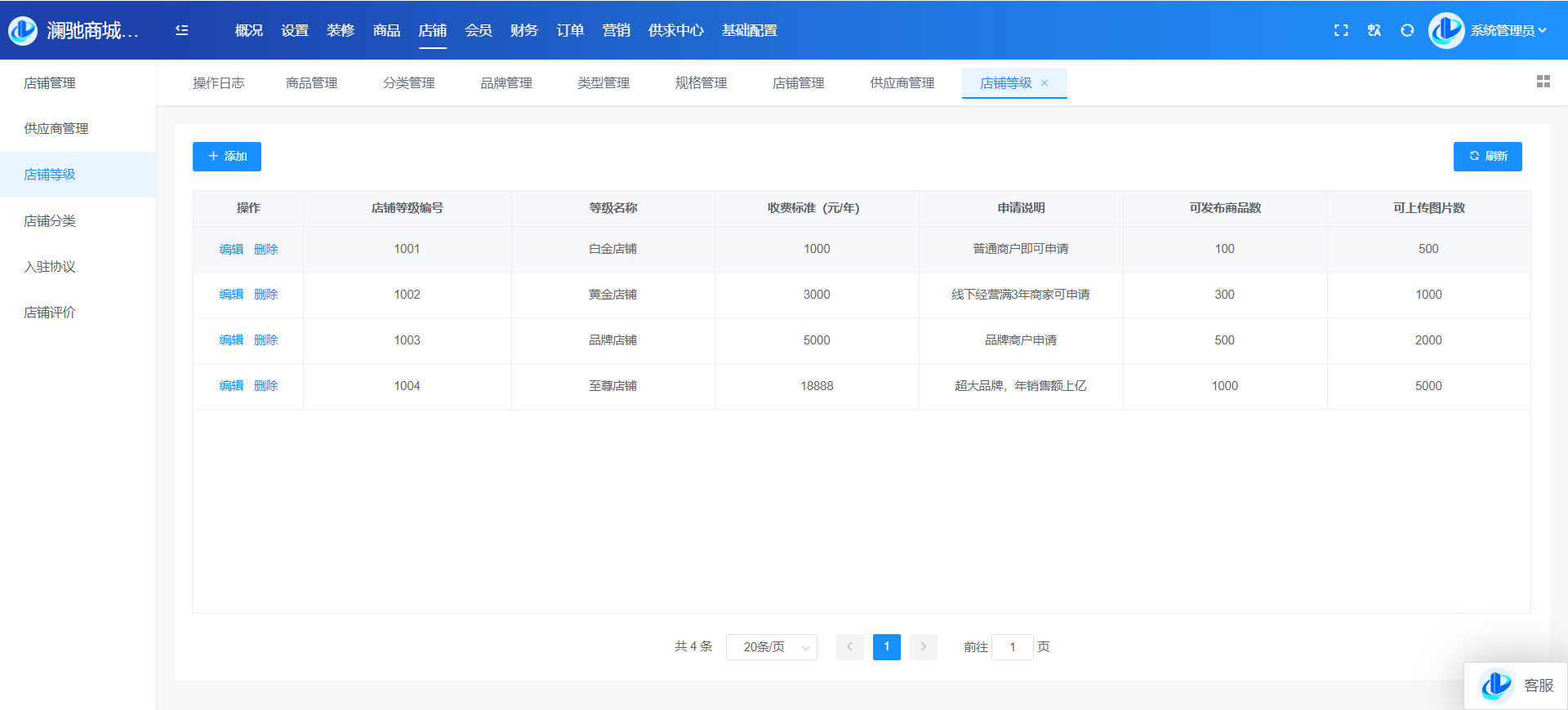Click the 刷新 button
Screen dimensions: 1568x710
1487,157
